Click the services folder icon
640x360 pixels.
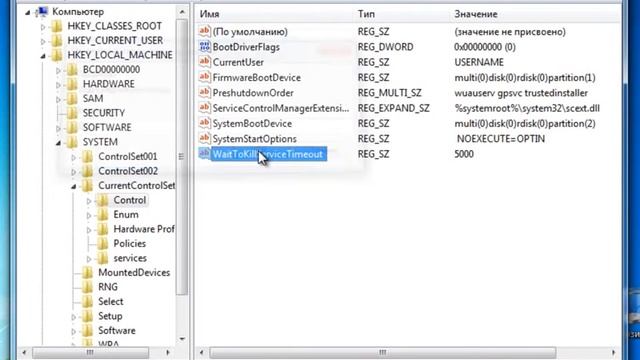point(103,258)
